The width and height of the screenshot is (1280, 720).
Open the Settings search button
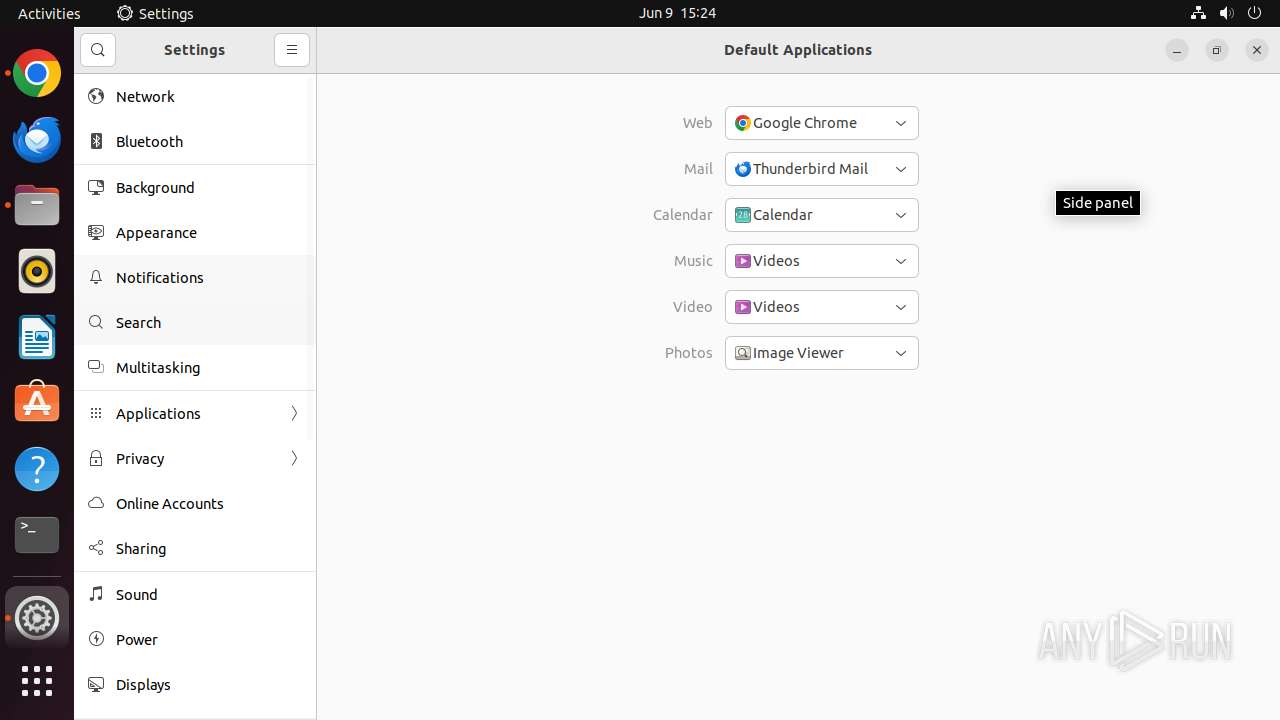point(98,50)
